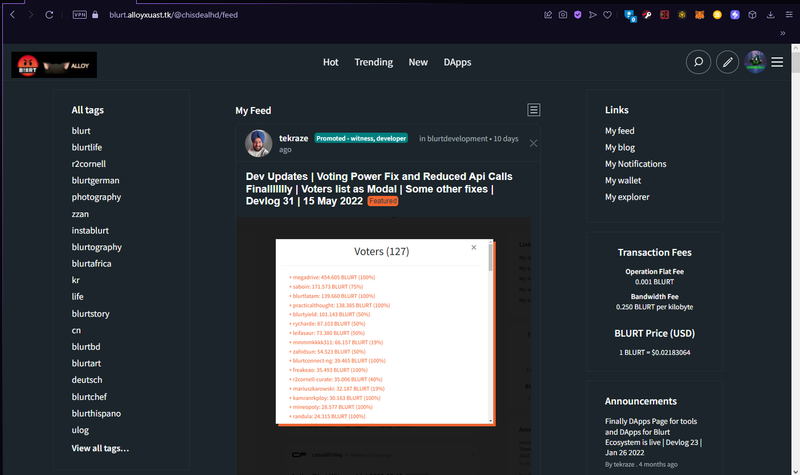The image size is (800, 475).
Task: Click the pencil write post button
Action: tap(728, 62)
